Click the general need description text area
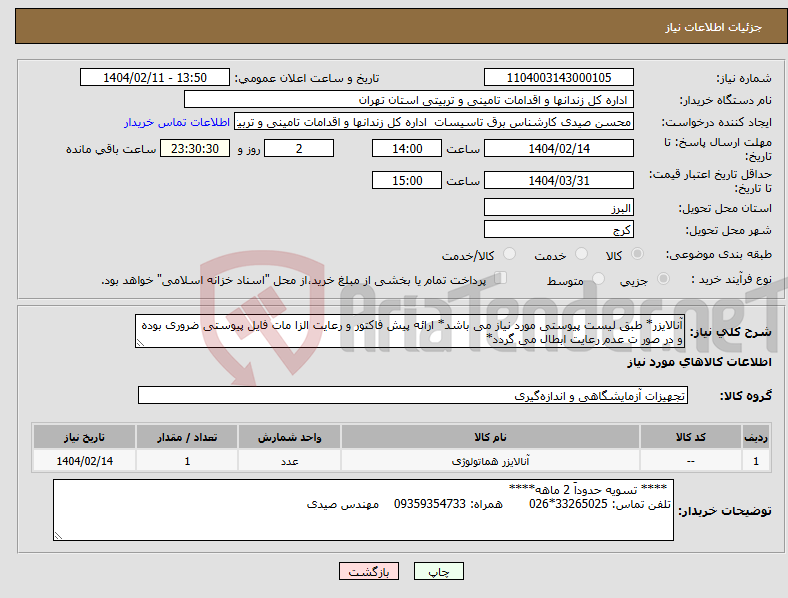 410,331
